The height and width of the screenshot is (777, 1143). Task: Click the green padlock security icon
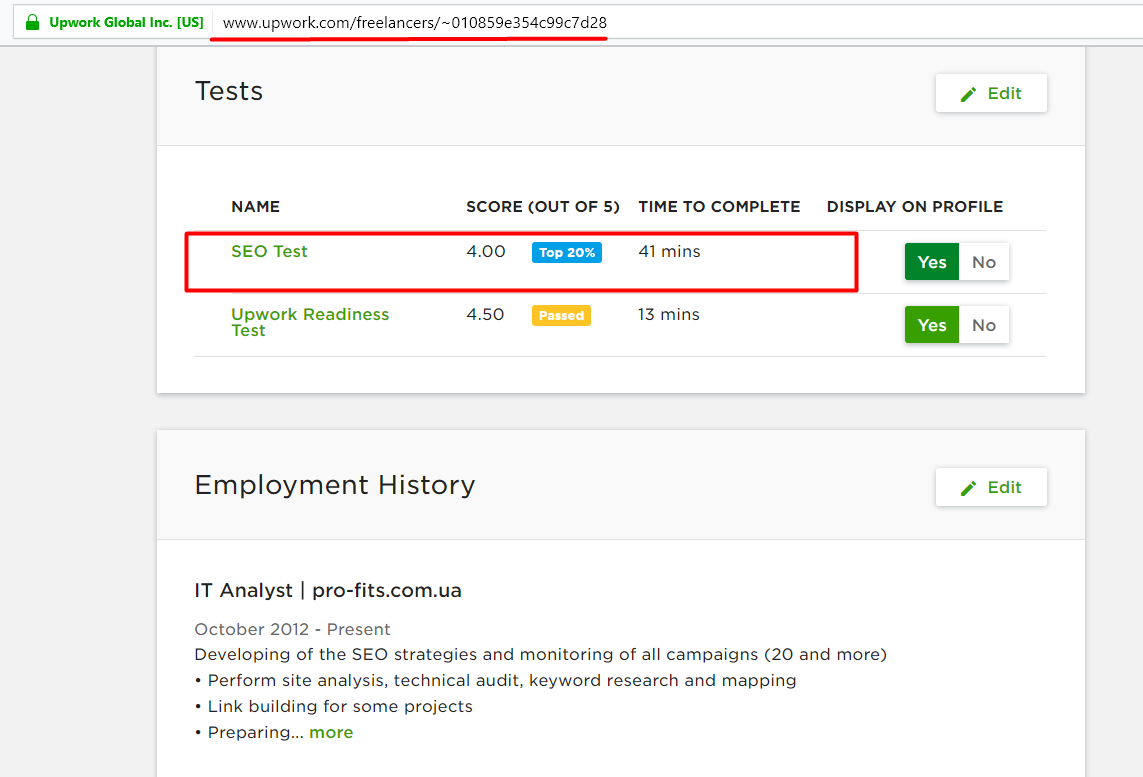[x=32, y=23]
